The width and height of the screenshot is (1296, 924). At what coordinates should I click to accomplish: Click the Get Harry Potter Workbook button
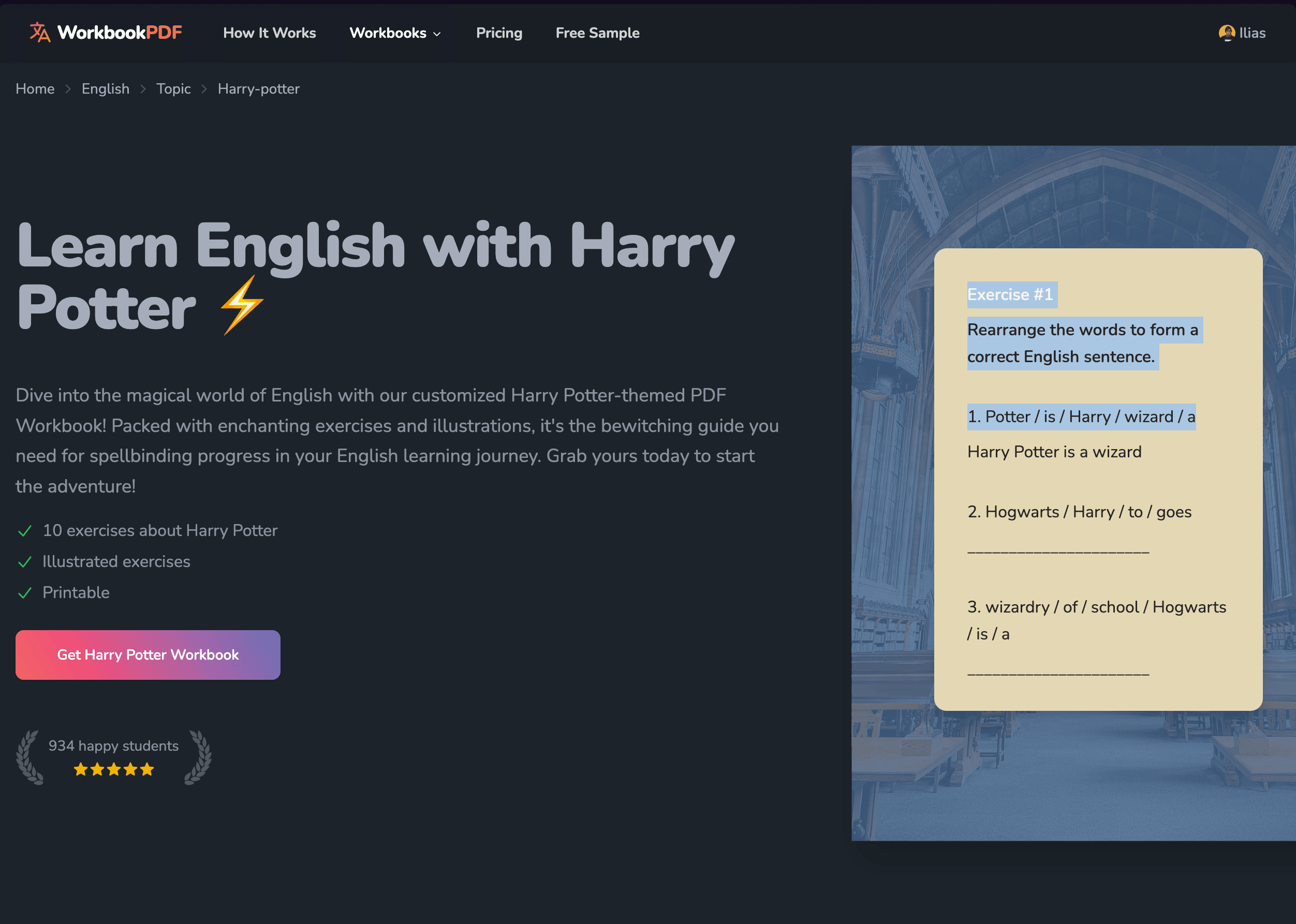point(148,655)
